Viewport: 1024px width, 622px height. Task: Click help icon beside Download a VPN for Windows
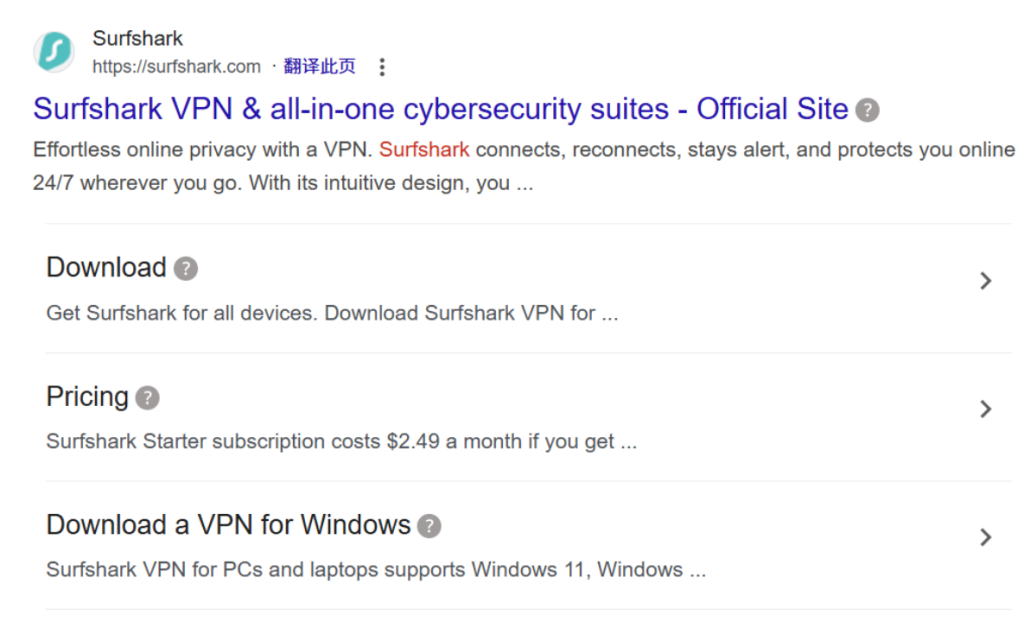(429, 526)
